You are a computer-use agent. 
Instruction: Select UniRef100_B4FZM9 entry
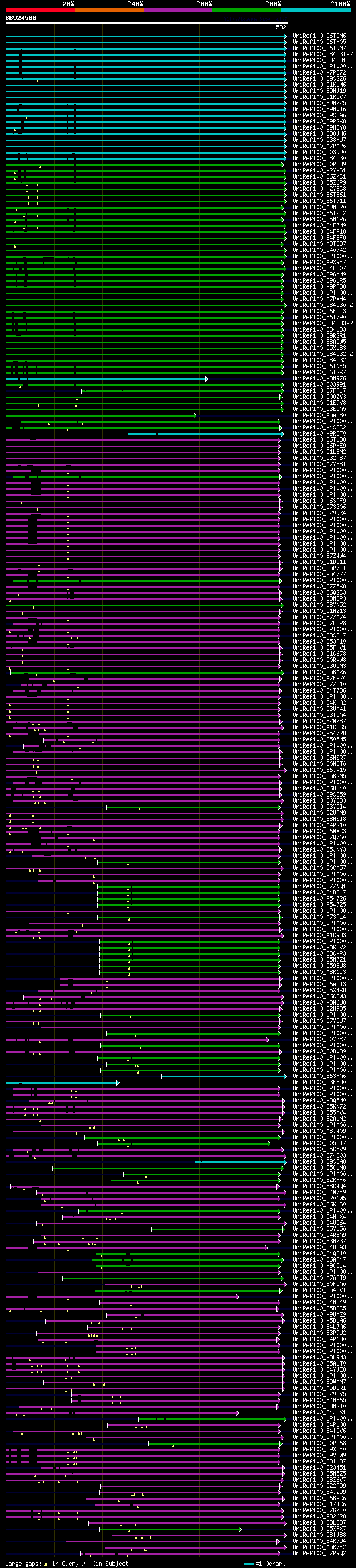tap(319, 225)
